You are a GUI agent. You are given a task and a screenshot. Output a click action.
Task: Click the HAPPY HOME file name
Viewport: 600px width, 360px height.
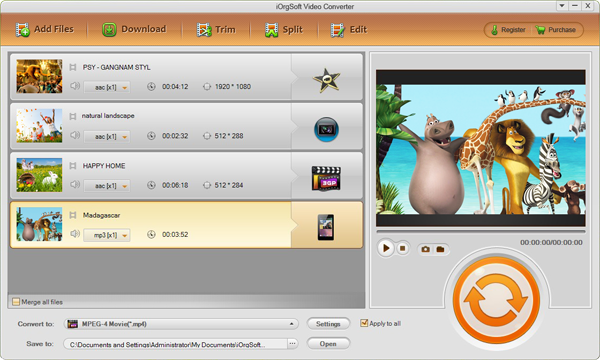pos(104,166)
